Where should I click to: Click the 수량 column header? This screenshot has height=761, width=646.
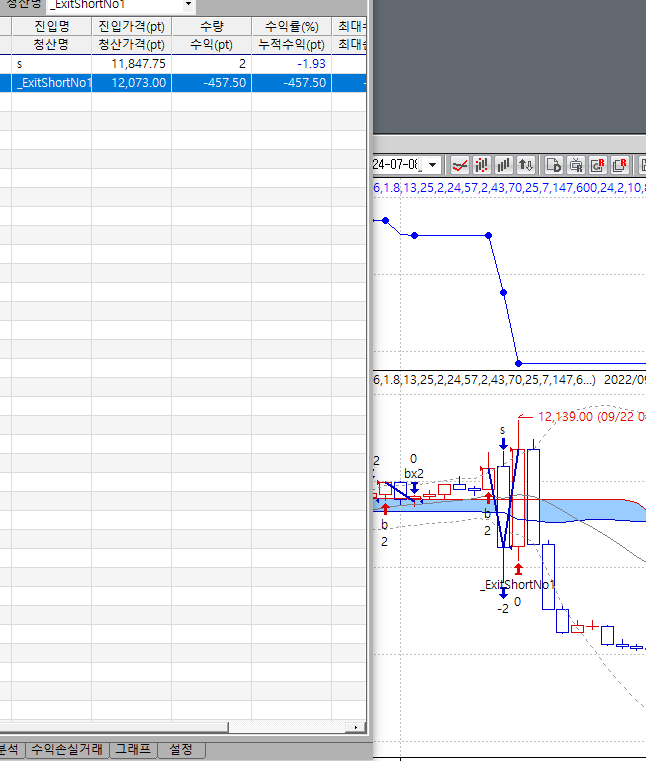(211, 26)
